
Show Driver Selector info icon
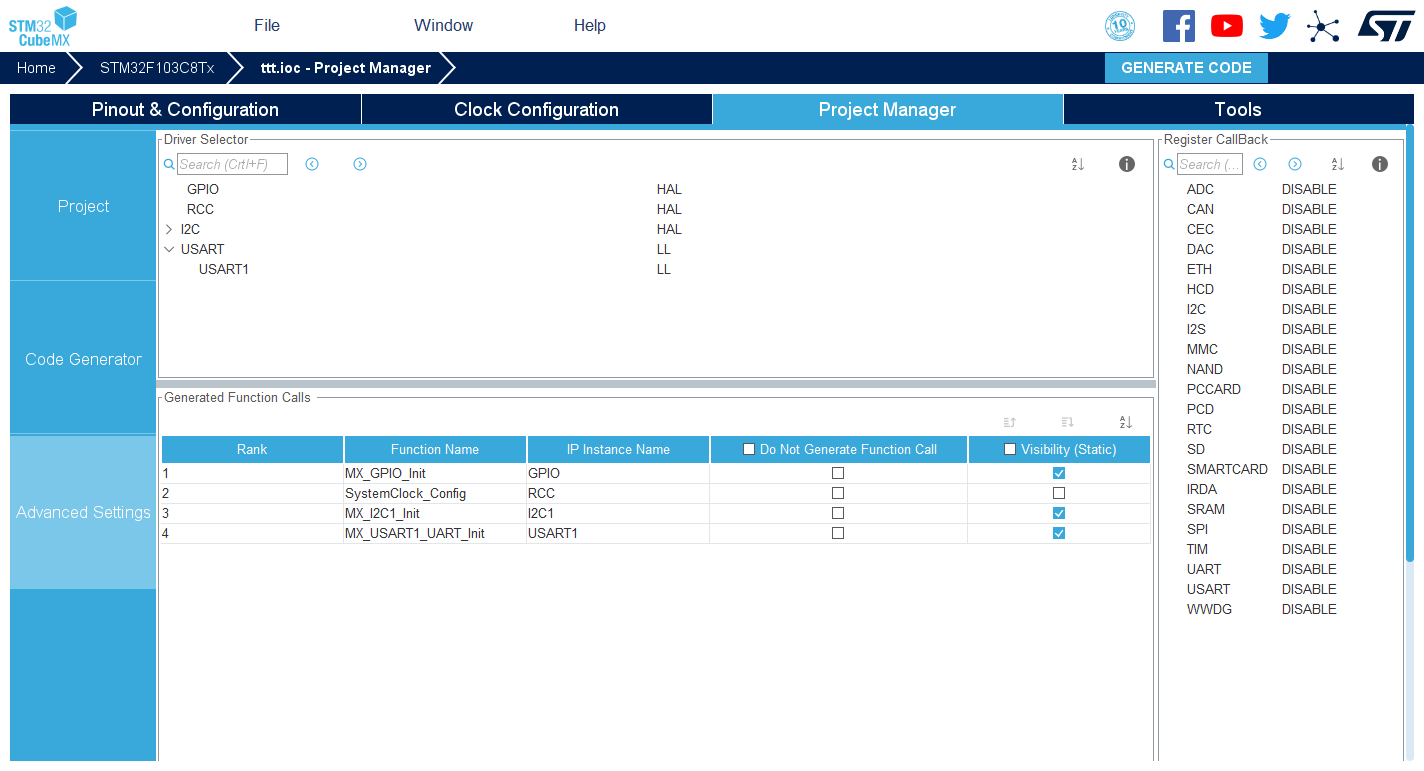[1127, 164]
